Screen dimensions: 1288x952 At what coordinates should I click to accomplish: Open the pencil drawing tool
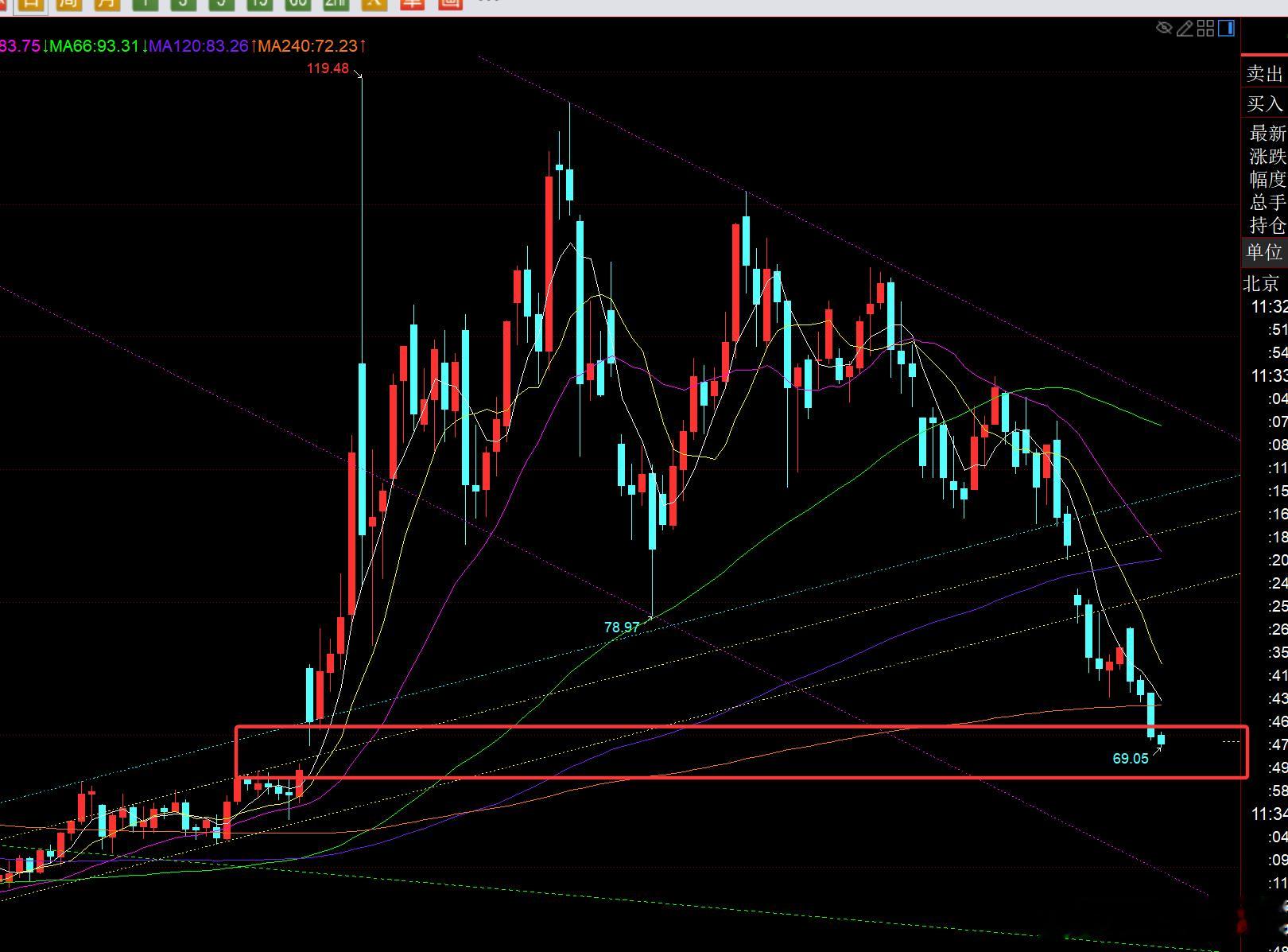1185,29
